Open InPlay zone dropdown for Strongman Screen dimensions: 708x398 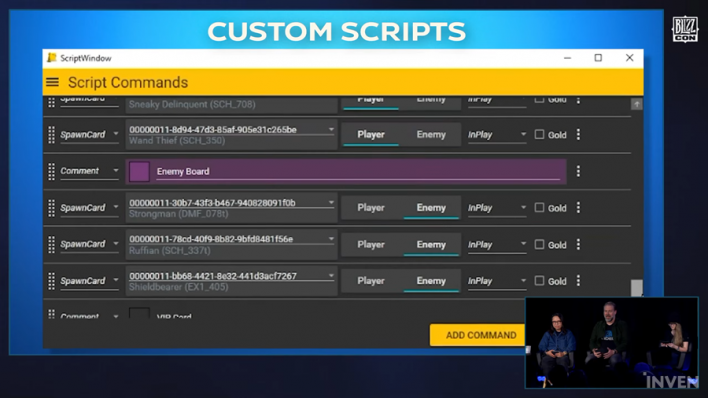[497, 208]
